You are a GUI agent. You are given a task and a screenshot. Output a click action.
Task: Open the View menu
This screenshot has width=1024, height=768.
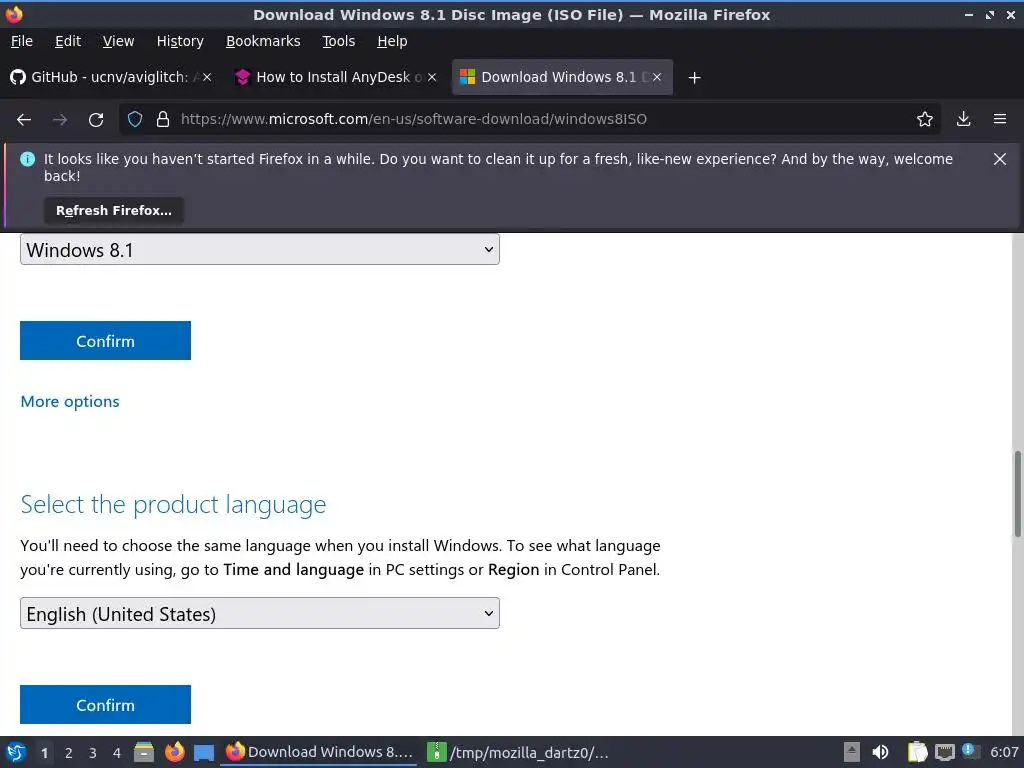click(x=118, y=41)
